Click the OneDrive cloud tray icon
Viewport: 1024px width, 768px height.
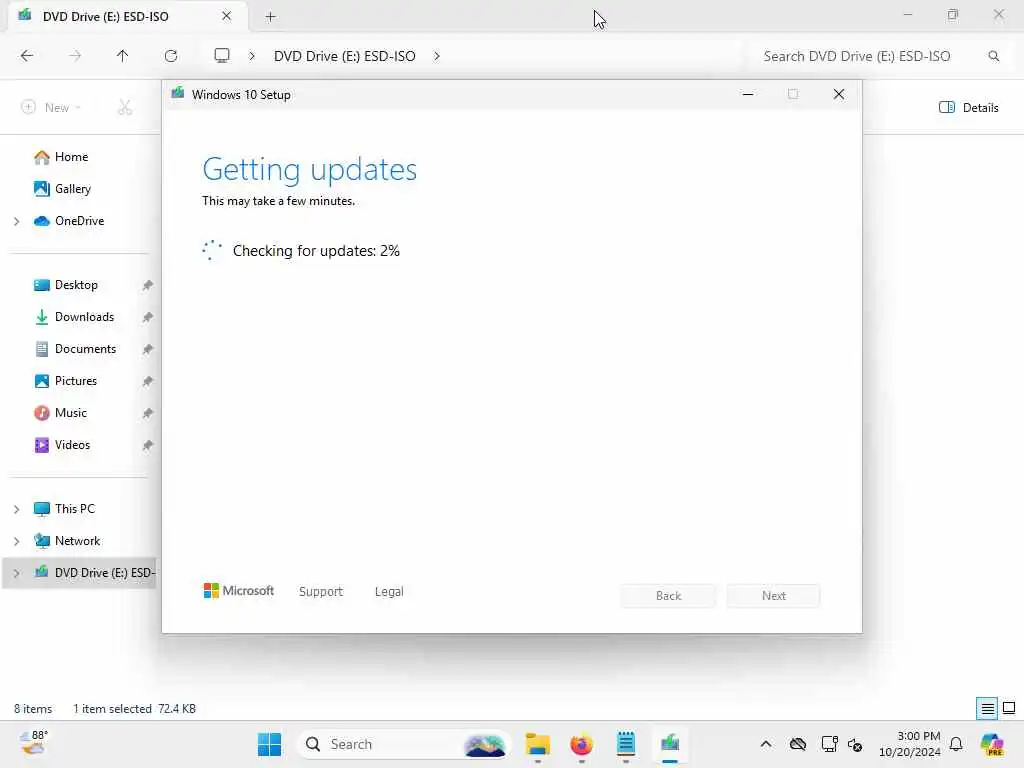(798, 744)
